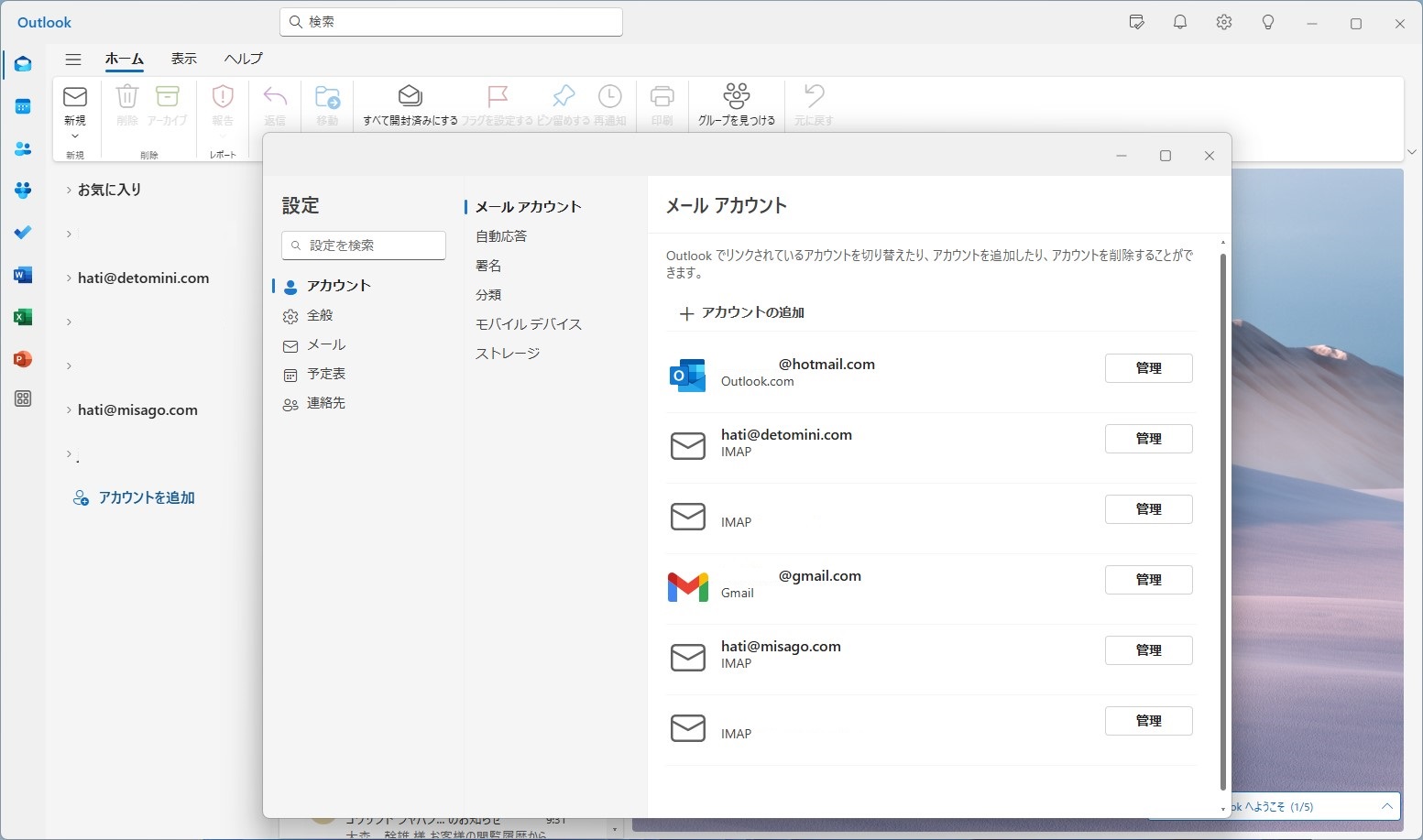Screen dimensions: 1423x840
Task: Select the ヘルプ ribbon tab
Action: point(244,59)
